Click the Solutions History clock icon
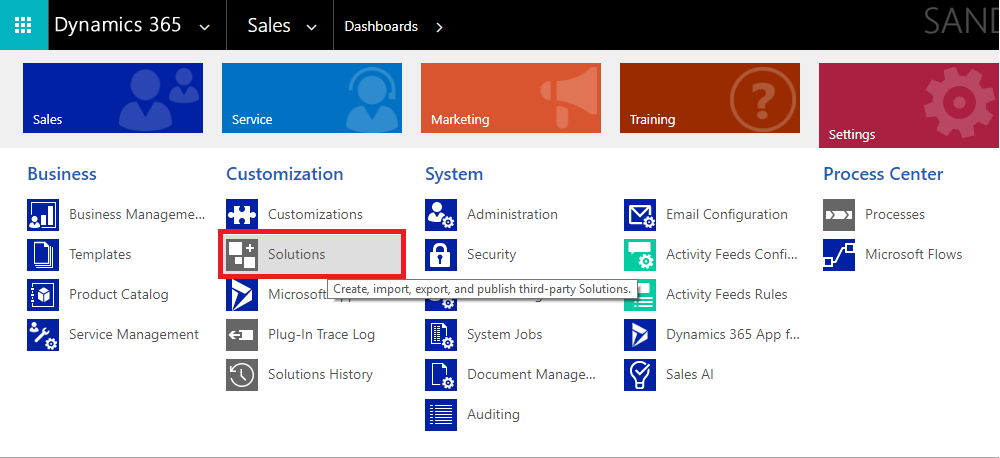 pyautogui.click(x=242, y=375)
